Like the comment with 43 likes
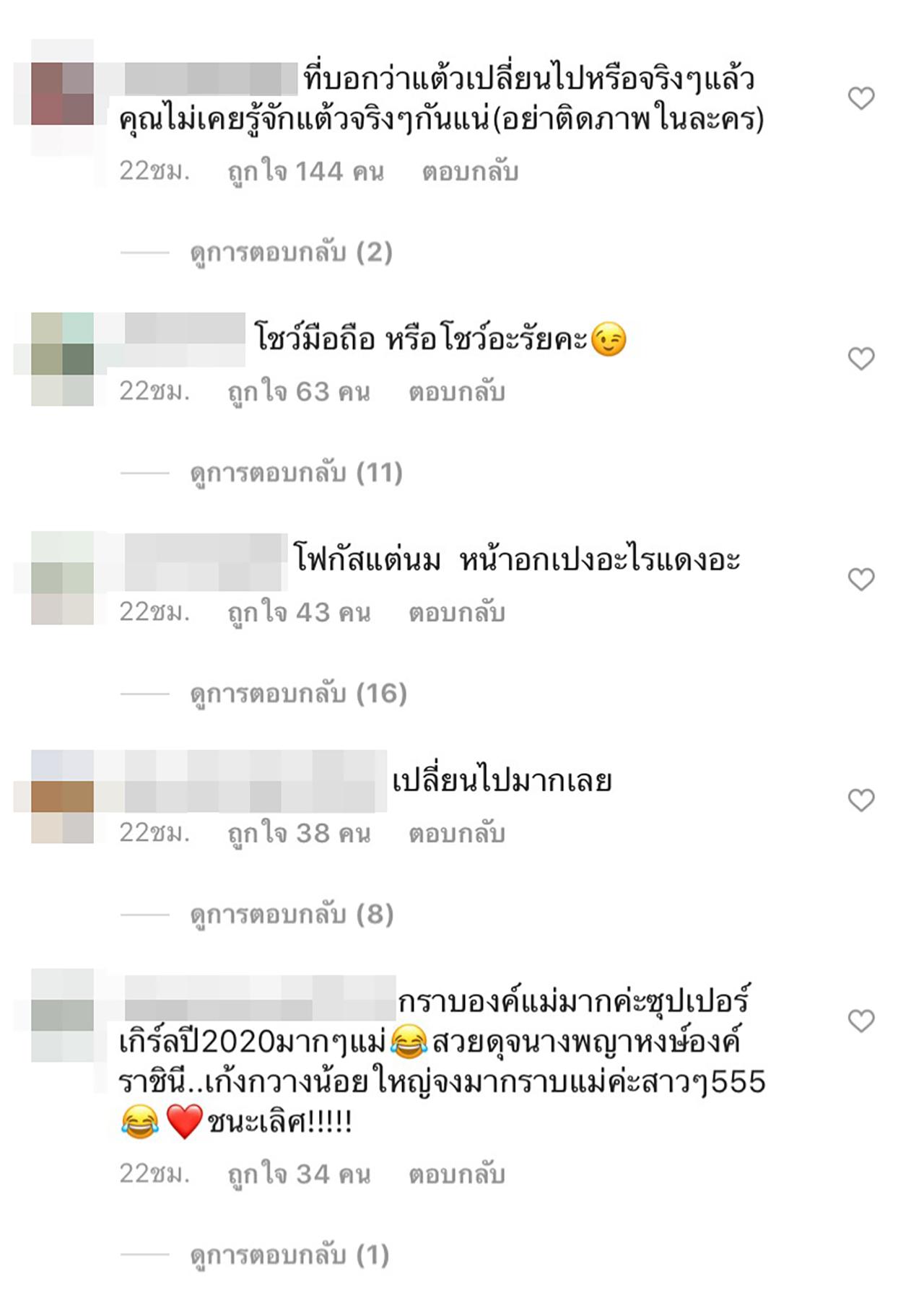924x1300 pixels. pos(860,579)
